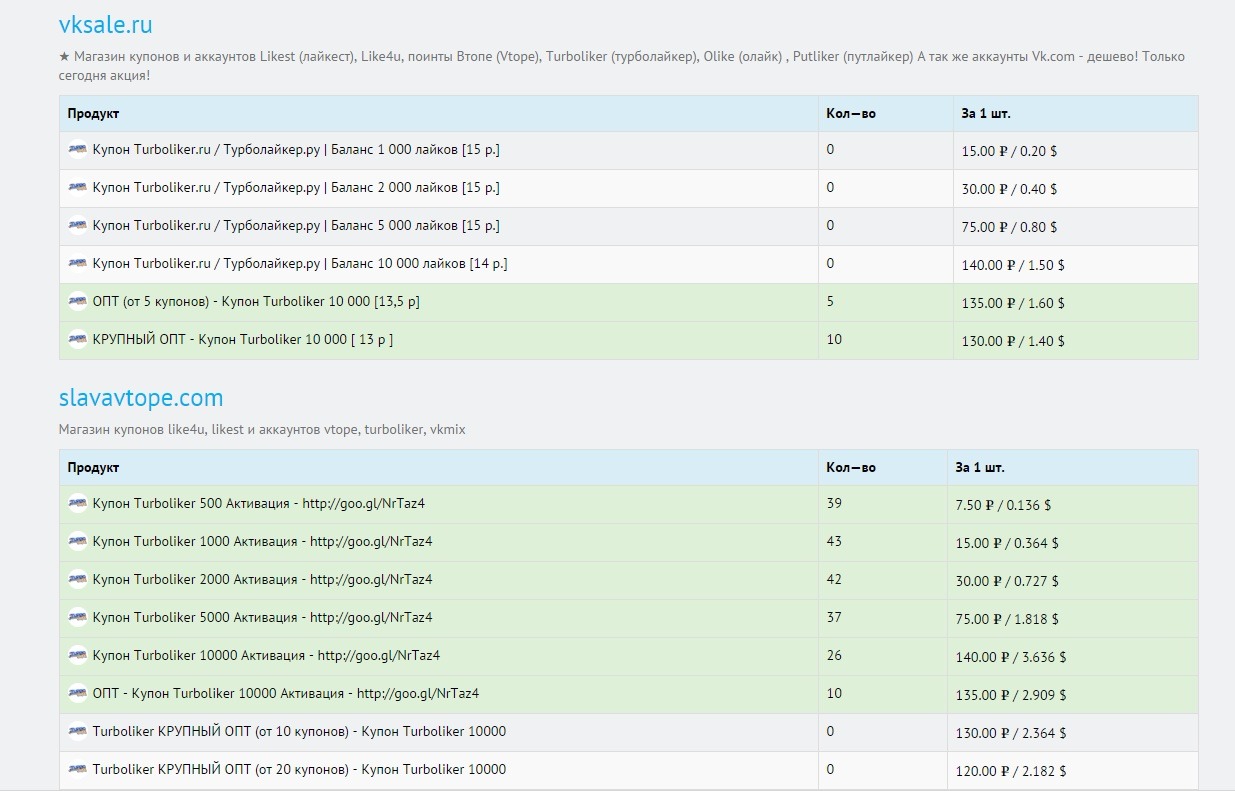Click icon beside Turboliker 1 000 лайков coupon
The width and height of the screenshot is (1235, 791).
tap(77, 150)
